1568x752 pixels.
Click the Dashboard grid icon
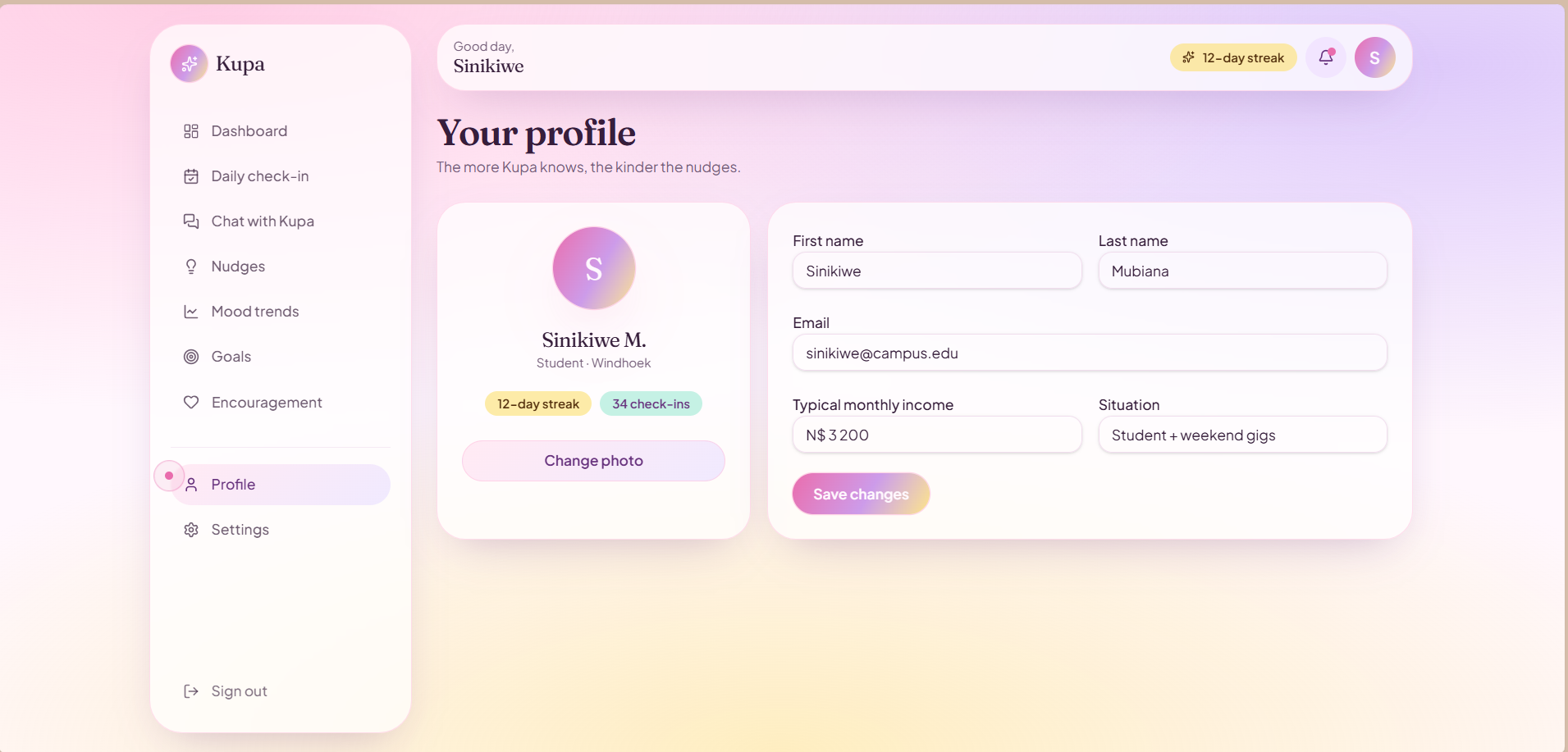coord(191,131)
